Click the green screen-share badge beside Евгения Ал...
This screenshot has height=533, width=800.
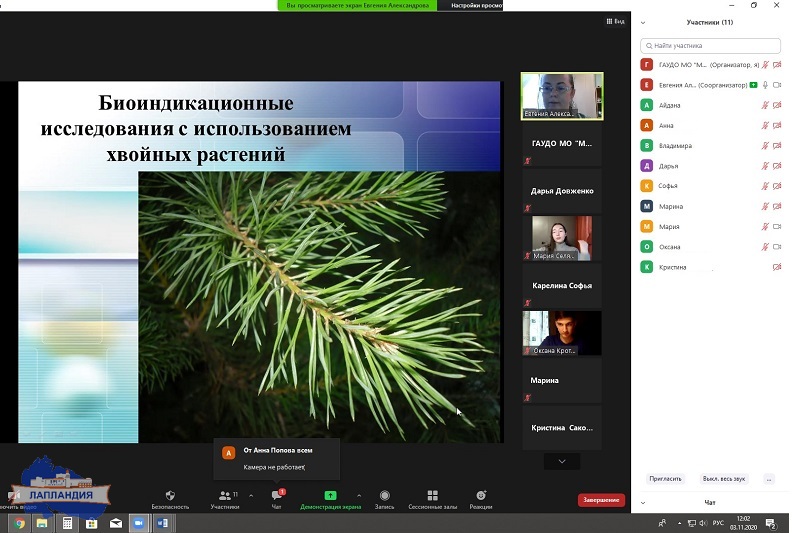[x=754, y=85]
